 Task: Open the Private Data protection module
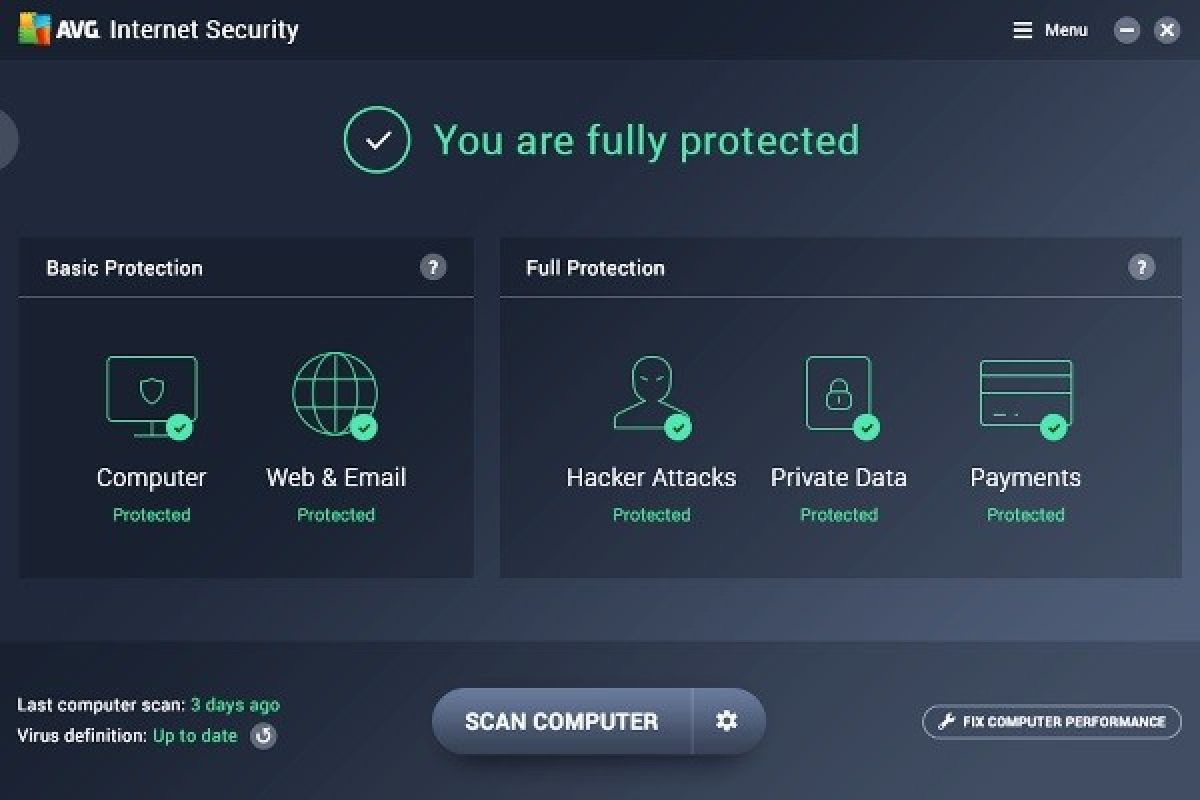tap(839, 393)
